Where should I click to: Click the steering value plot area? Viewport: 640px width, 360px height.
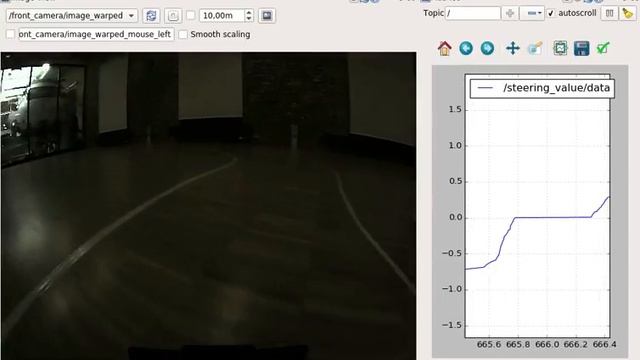coord(537,206)
